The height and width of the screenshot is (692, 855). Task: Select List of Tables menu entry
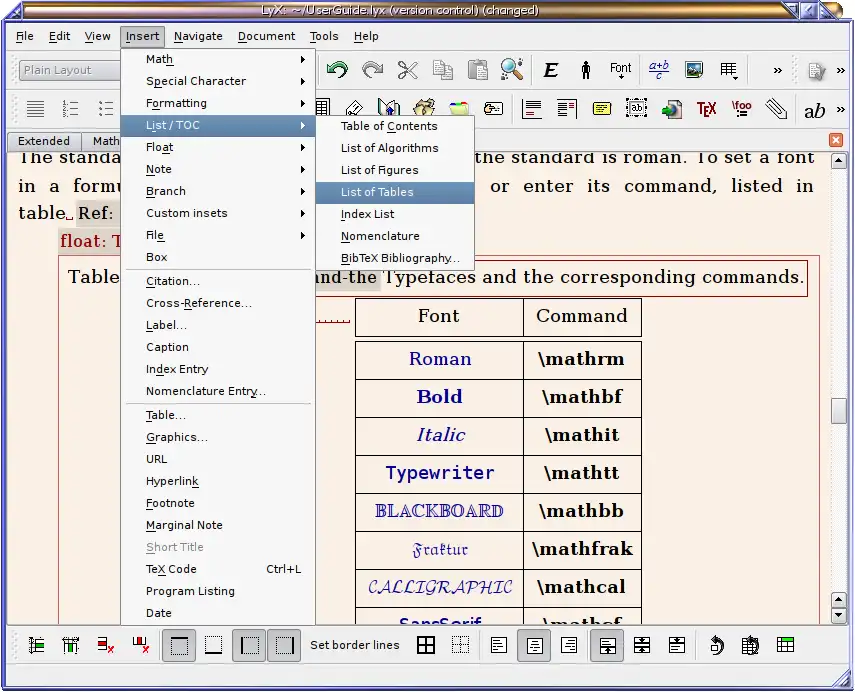(377, 192)
